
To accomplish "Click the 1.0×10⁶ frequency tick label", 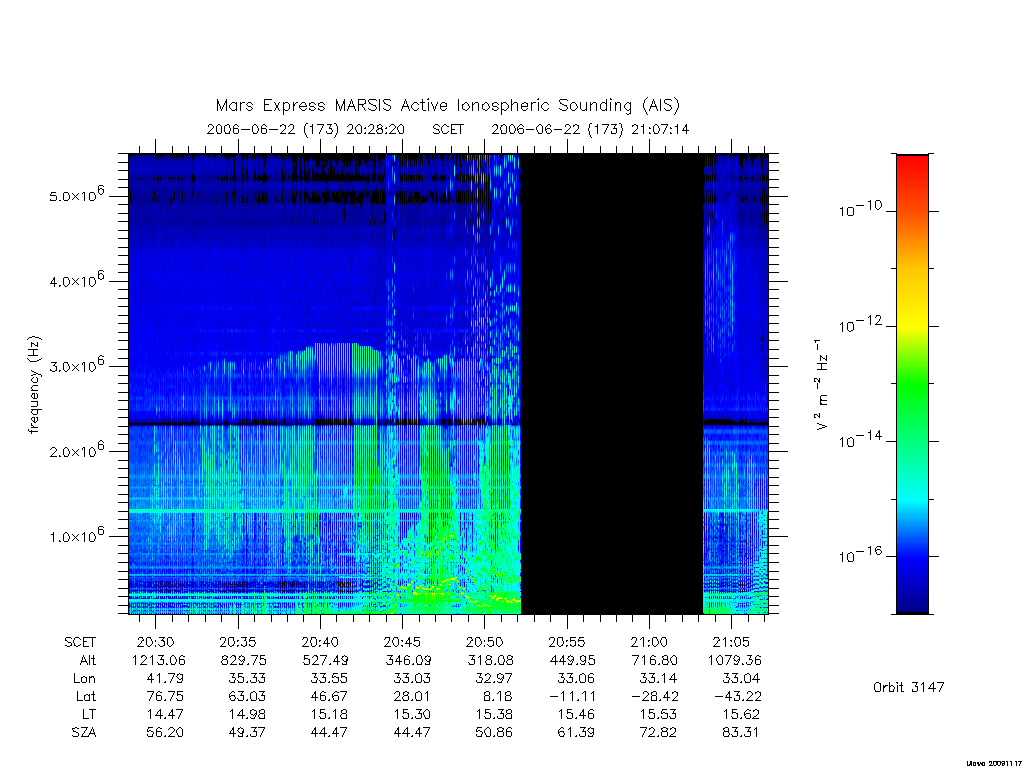I will click(76, 535).
